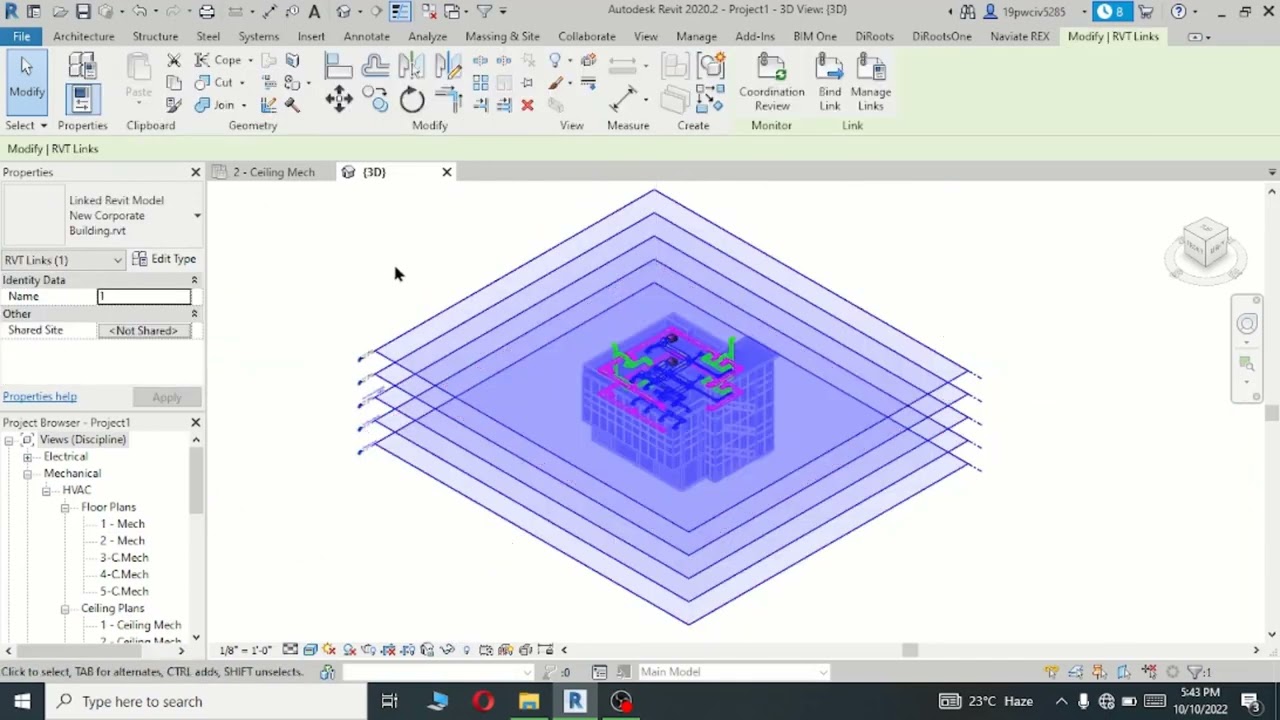Open the Join dropdown arrow
This screenshot has width=1280, height=720.
tap(243, 105)
